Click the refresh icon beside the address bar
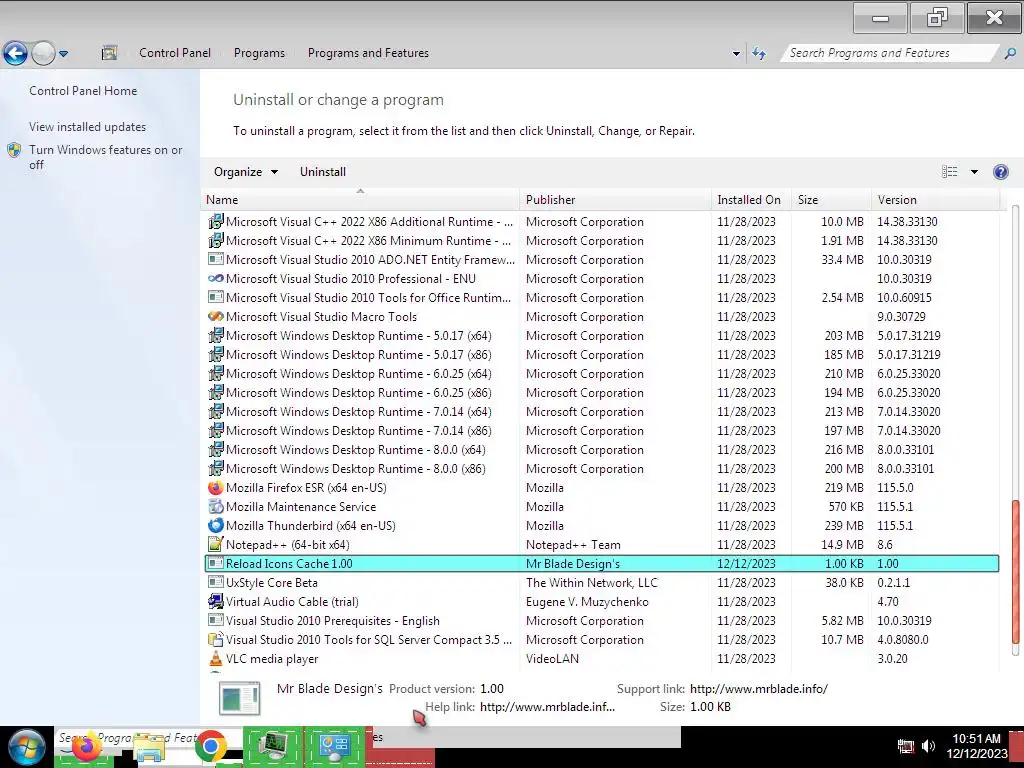 coord(759,53)
